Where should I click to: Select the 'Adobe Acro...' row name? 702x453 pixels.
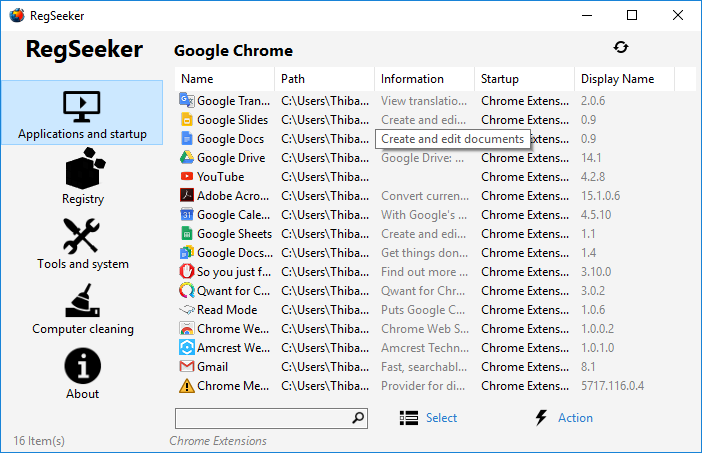pos(233,196)
